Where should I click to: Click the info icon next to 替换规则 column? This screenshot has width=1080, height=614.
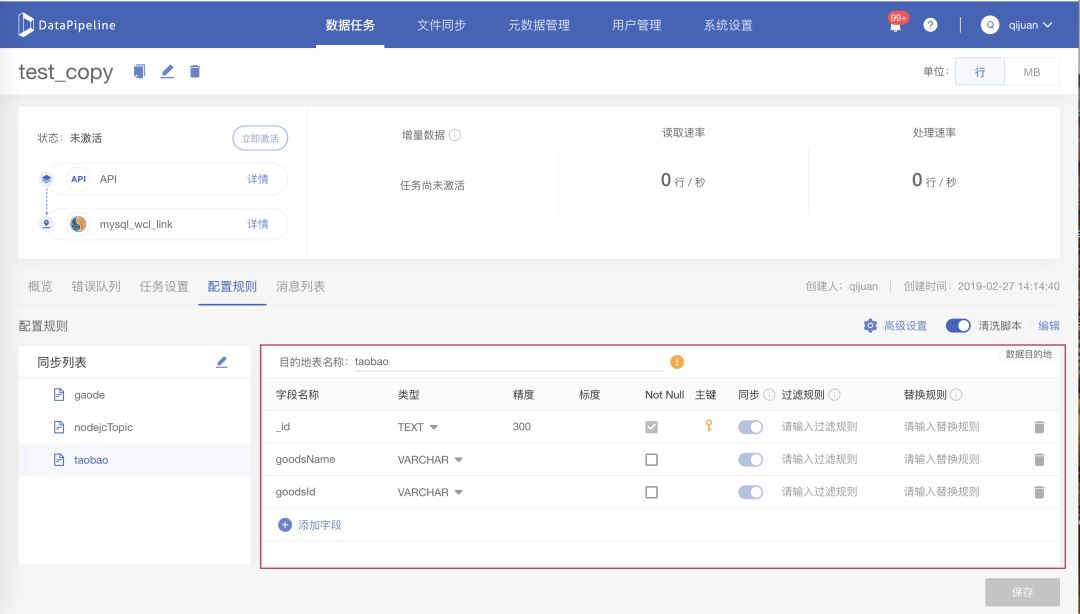tap(956, 395)
